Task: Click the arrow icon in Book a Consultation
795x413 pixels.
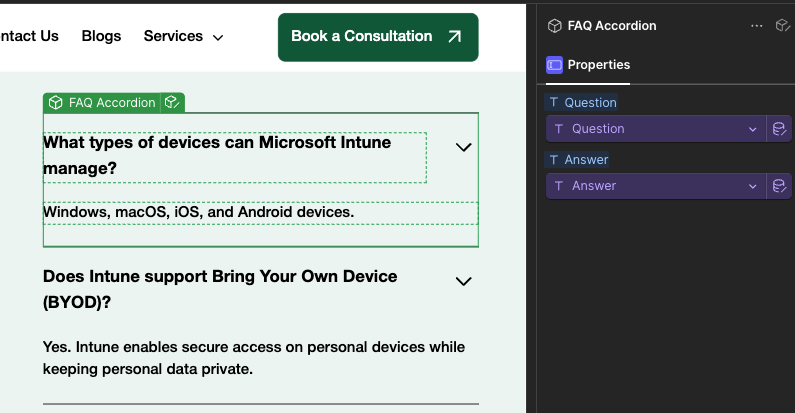Action: (x=455, y=36)
